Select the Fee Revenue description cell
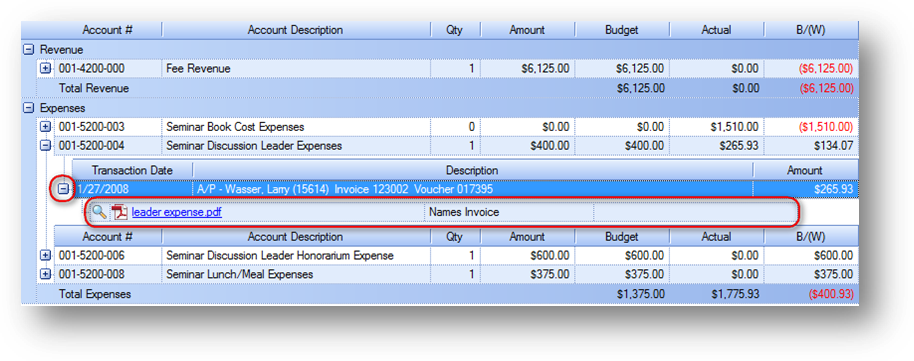This screenshot has height=361, width=914. coord(296,69)
